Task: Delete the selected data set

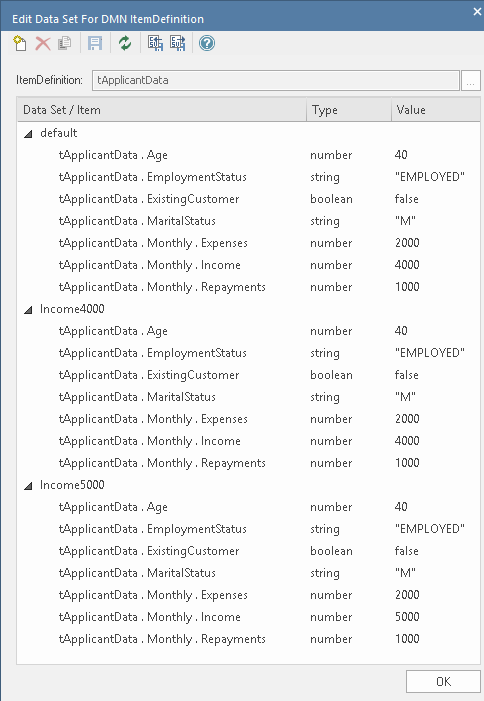Action: [x=43, y=43]
